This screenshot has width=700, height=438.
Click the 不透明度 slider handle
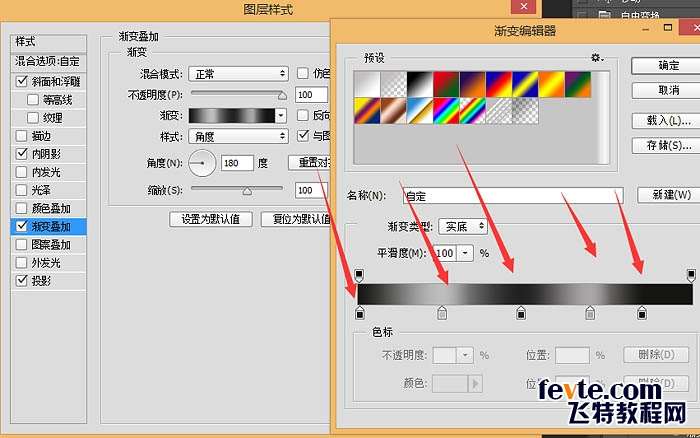[283, 95]
